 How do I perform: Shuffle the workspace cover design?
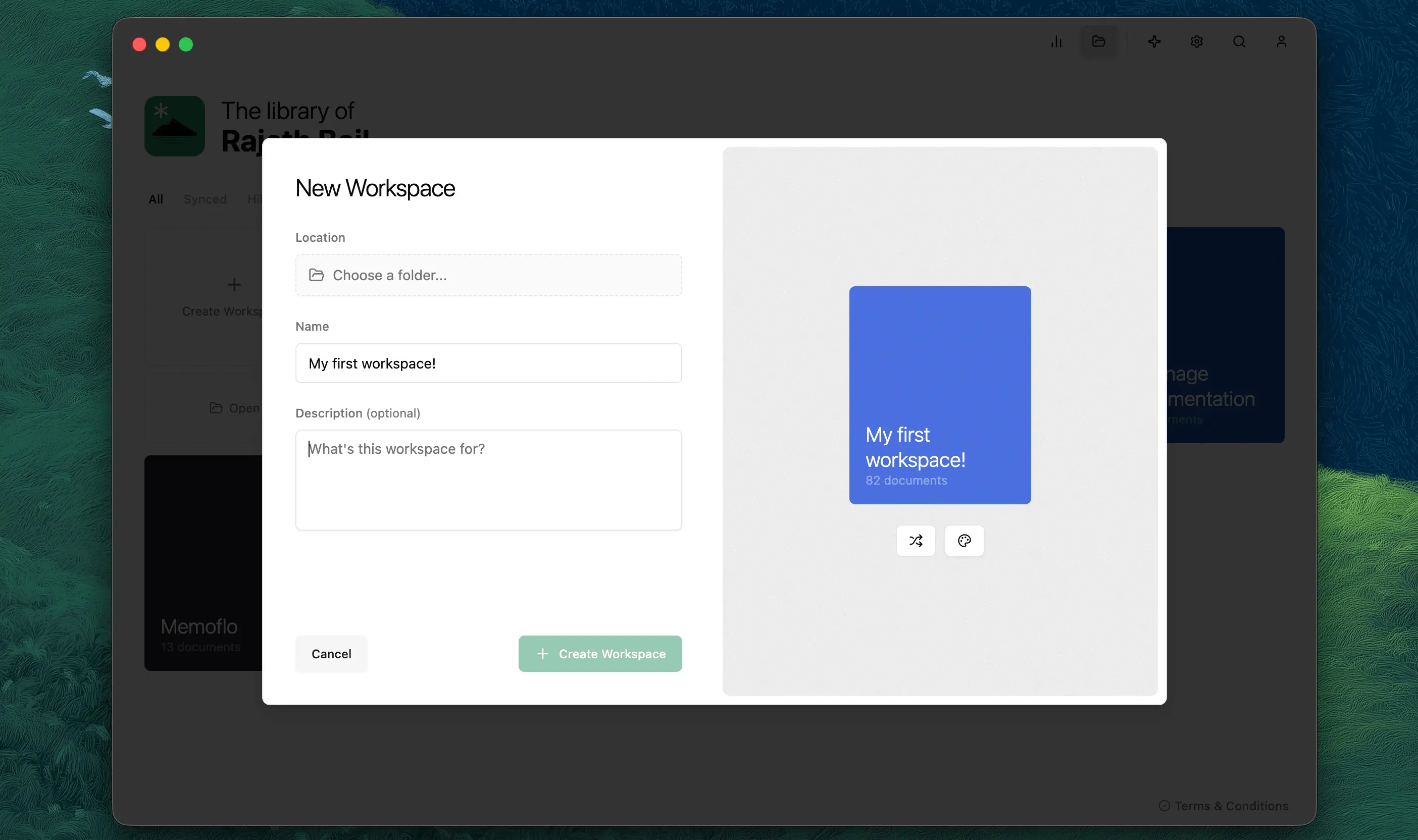tap(916, 541)
